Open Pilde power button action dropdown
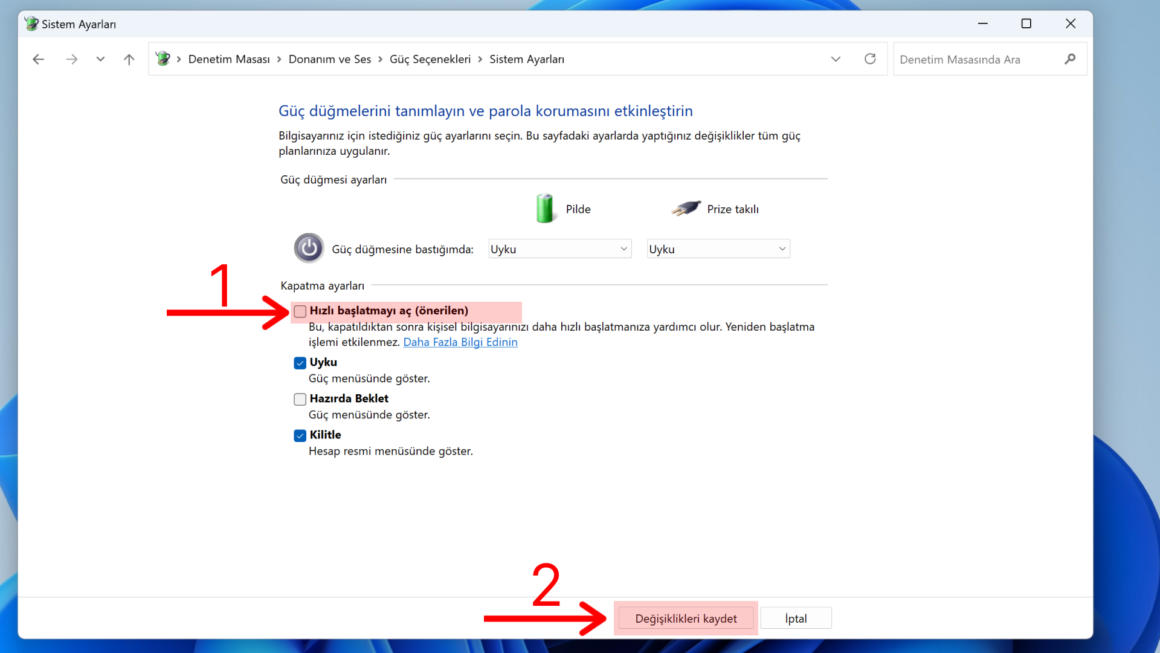The image size is (1160, 653). click(x=559, y=249)
